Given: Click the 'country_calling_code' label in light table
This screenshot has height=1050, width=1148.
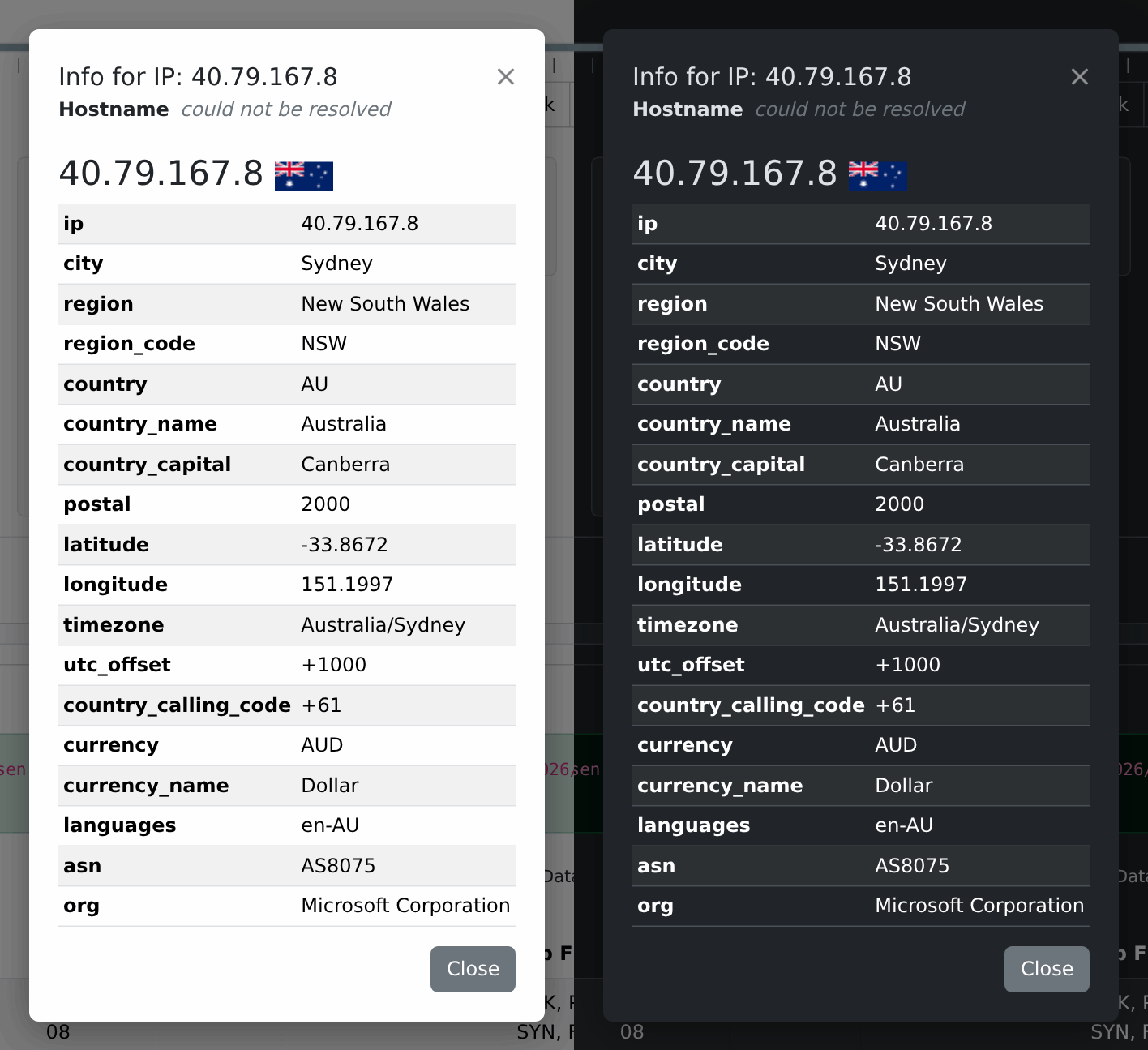Looking at the screenshot, I should (177, 705).
